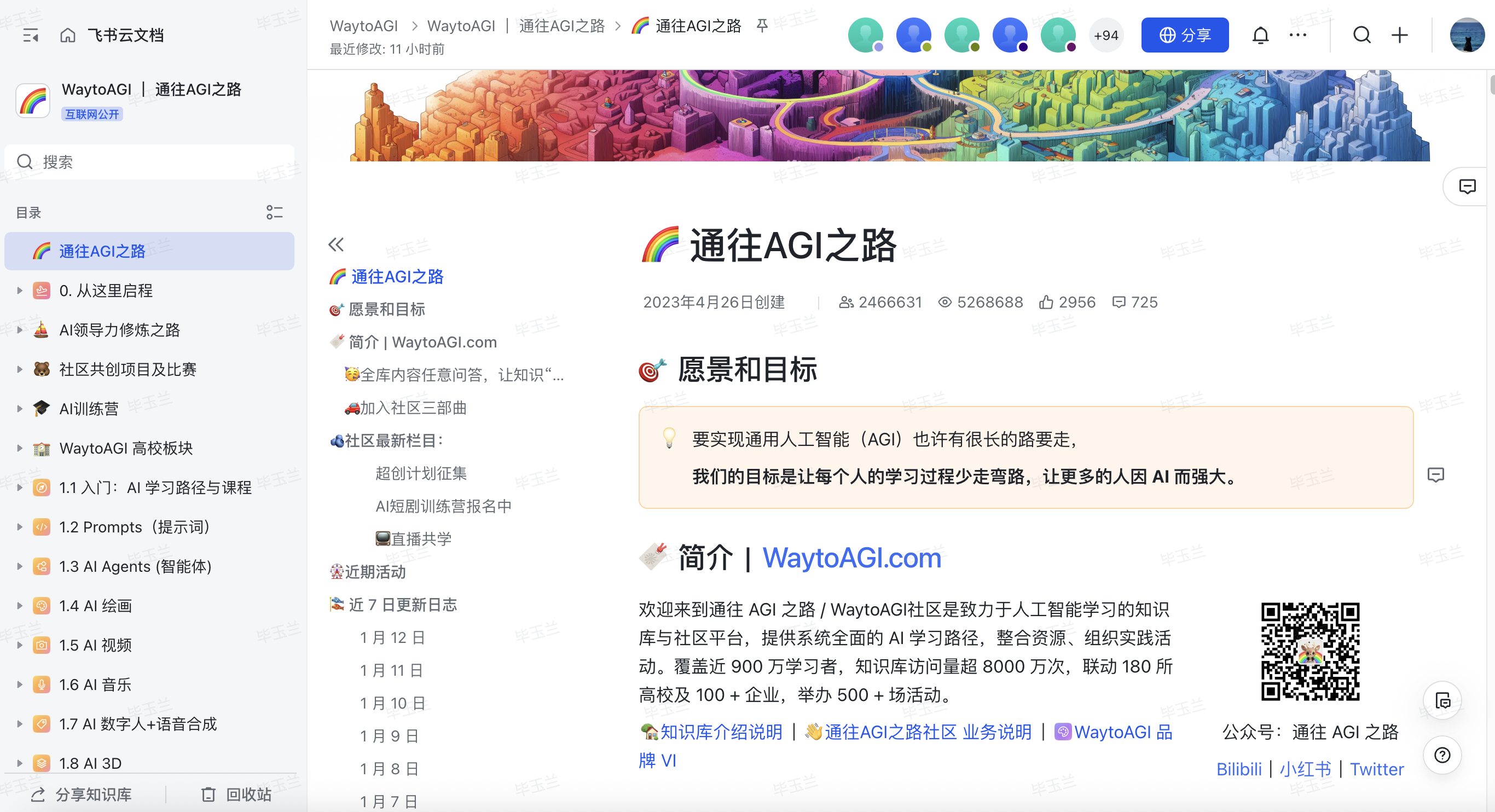Image resolution: width=1495 pixels, height=812 pixels.
Task: Click the blue 分享 button
Action: pyautogui.click(x=1184, y=36)
